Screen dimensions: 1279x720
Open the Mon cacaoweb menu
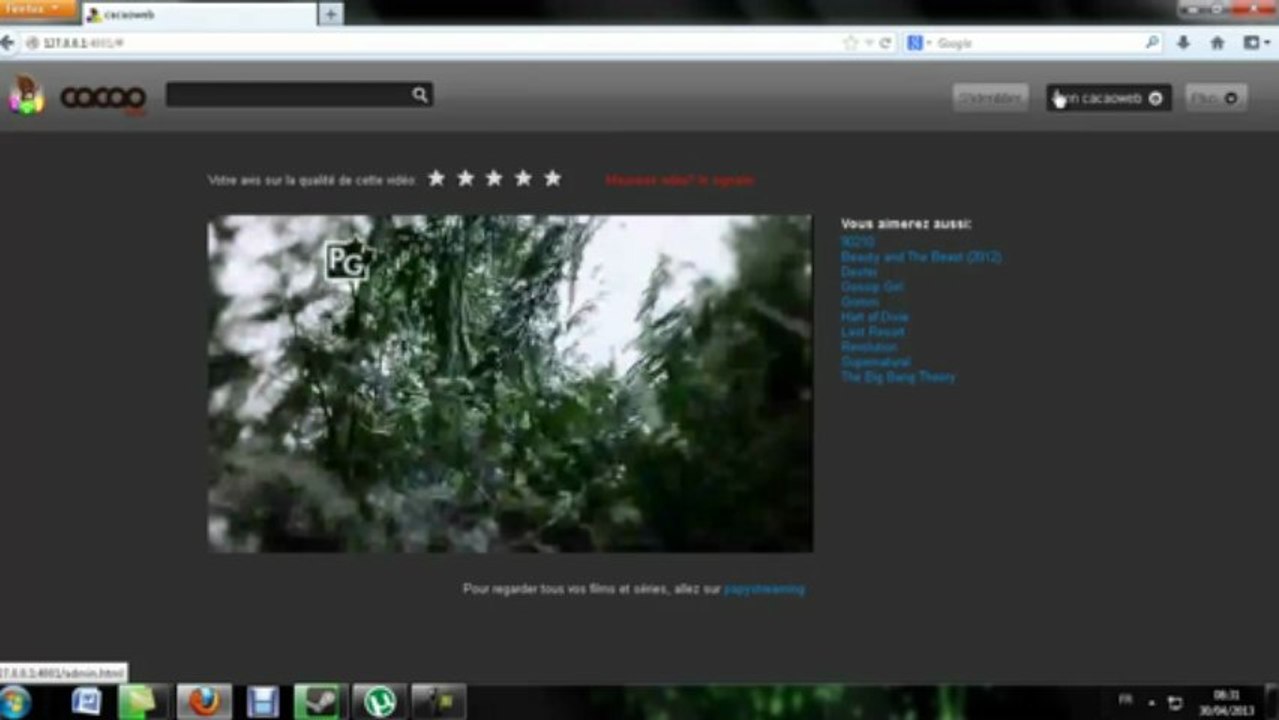point(1109,98)
